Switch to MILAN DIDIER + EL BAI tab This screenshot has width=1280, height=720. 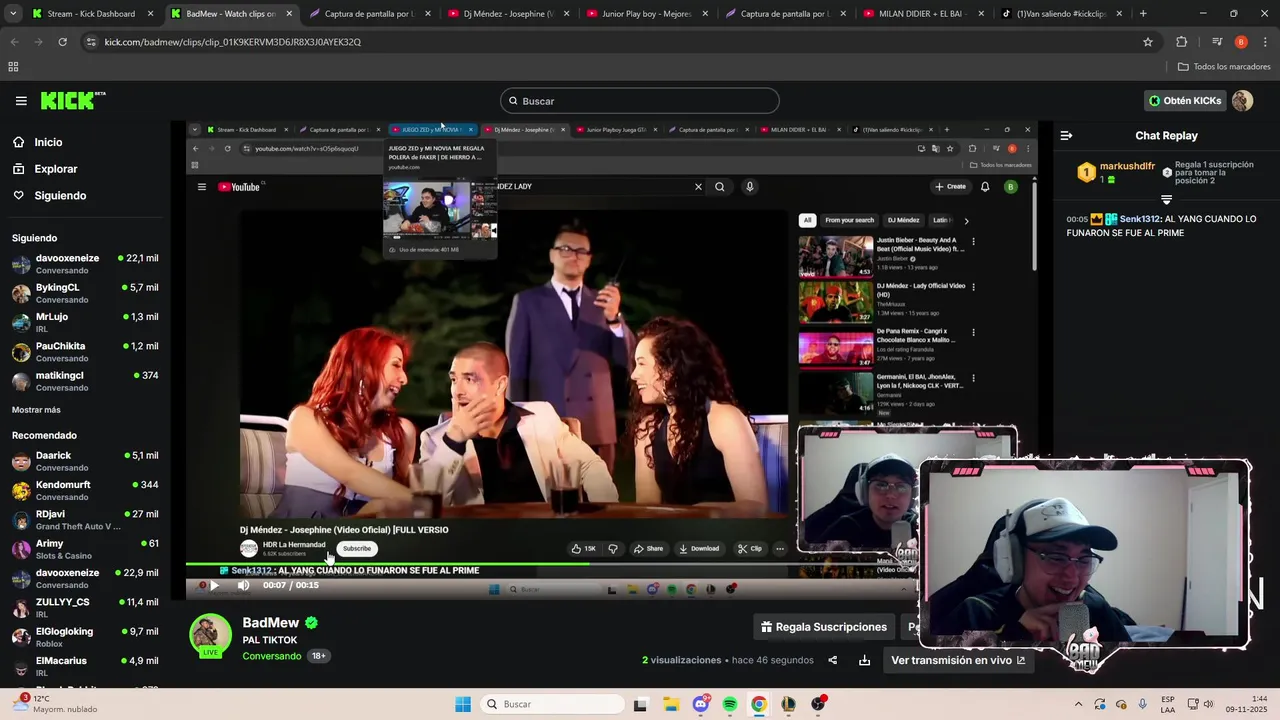pyautogui.click(x=924, y=14)
